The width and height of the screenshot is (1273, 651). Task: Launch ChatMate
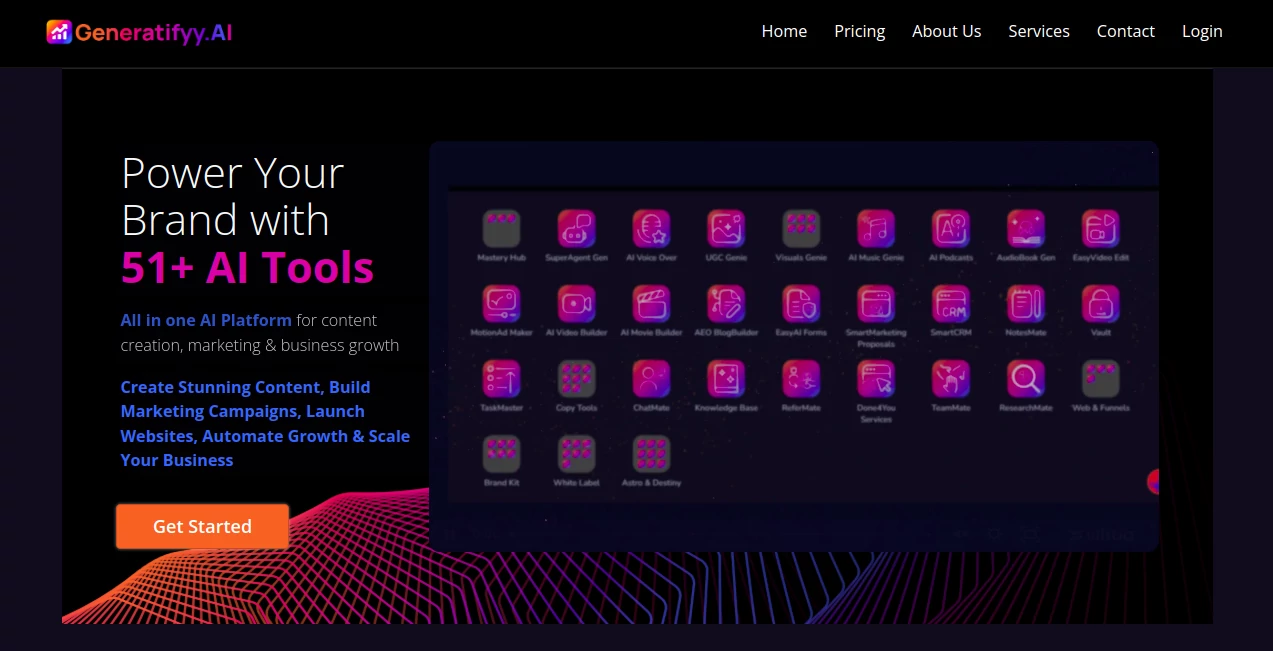point(650,378)
